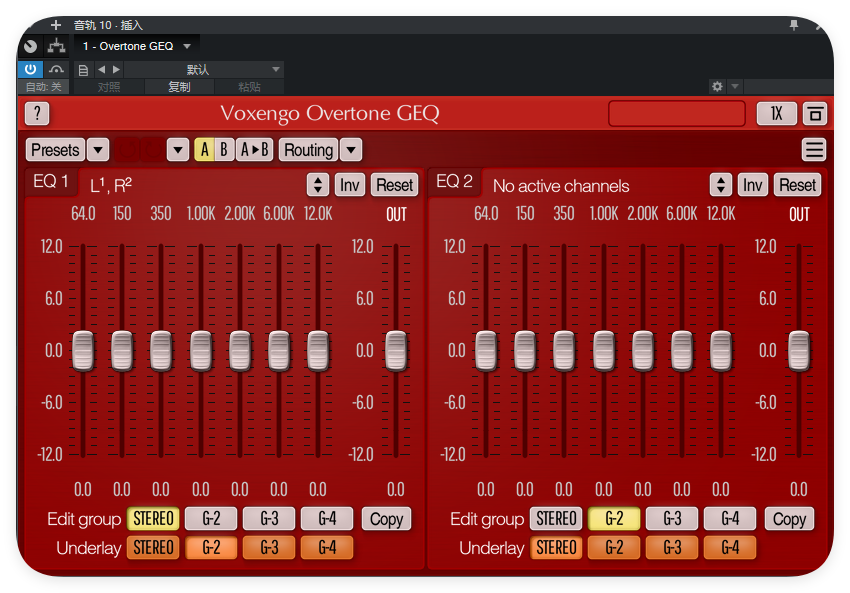Click the 1X oversampling button
850x593 pixels.
click(x=776, y=113)
